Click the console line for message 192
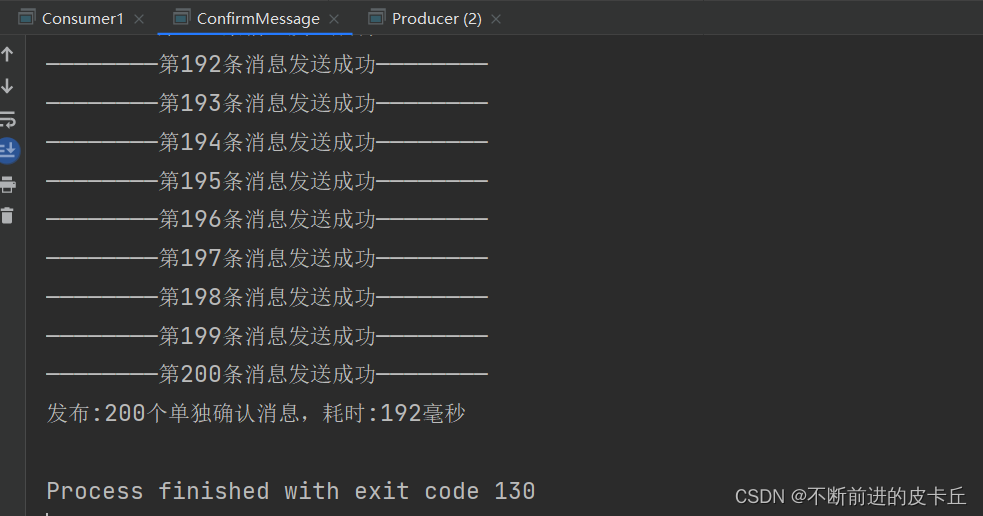 tap(267, 65)
